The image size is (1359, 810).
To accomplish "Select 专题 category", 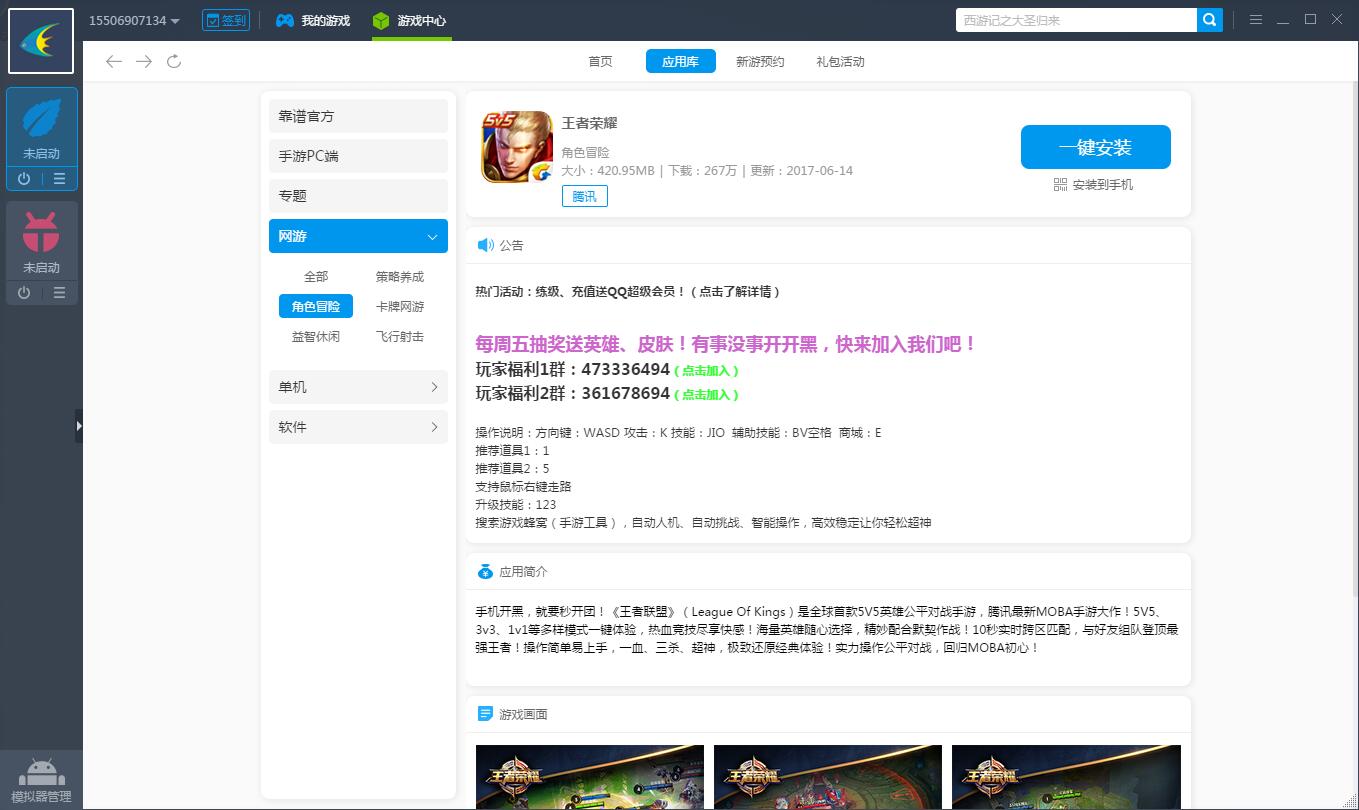I will [358, 196].
